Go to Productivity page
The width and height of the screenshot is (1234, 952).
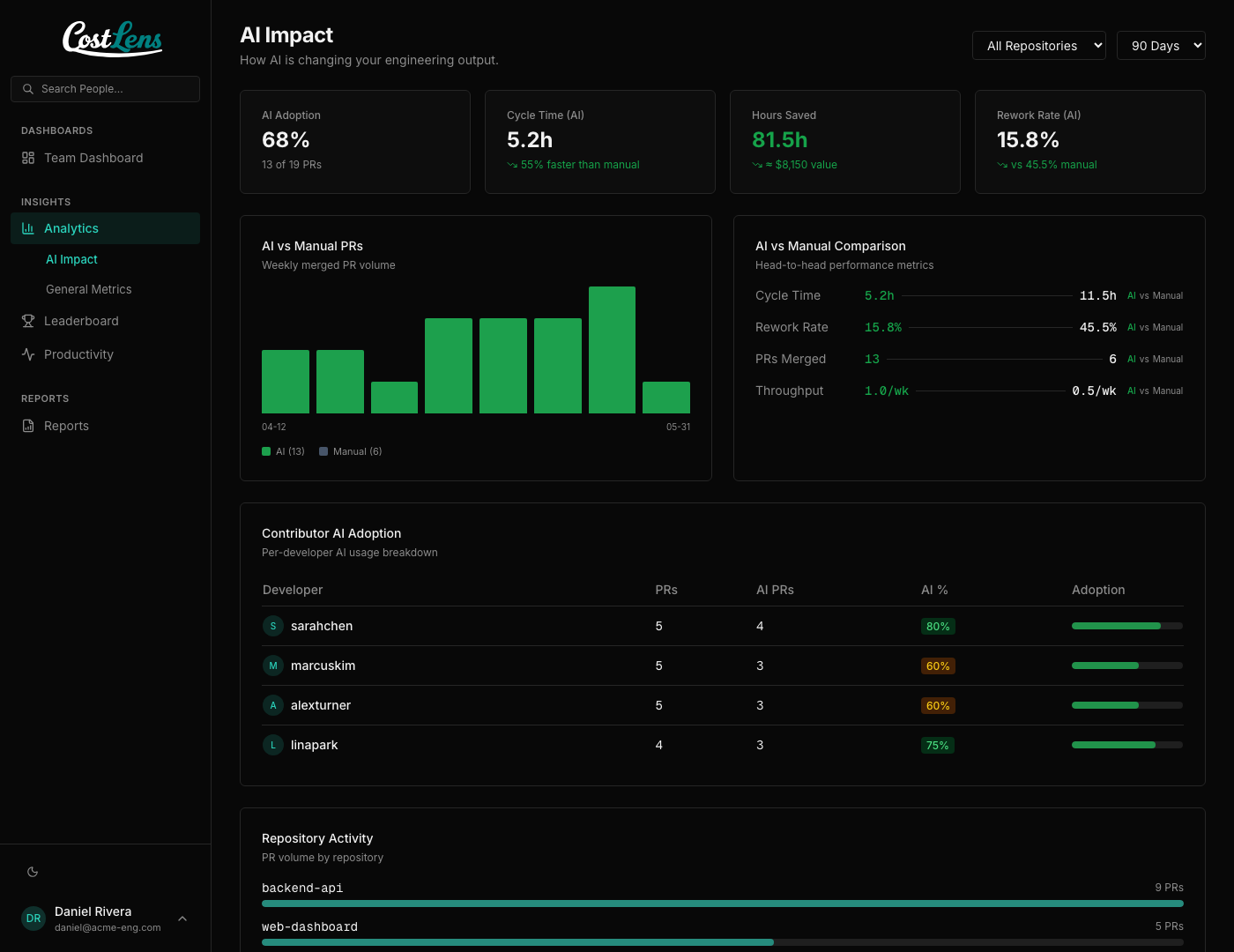tap(105, 354)
